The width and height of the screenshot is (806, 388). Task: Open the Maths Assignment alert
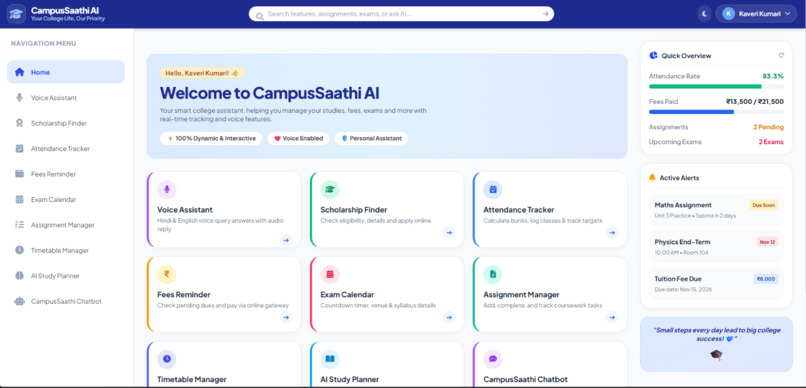coord(716,210)
